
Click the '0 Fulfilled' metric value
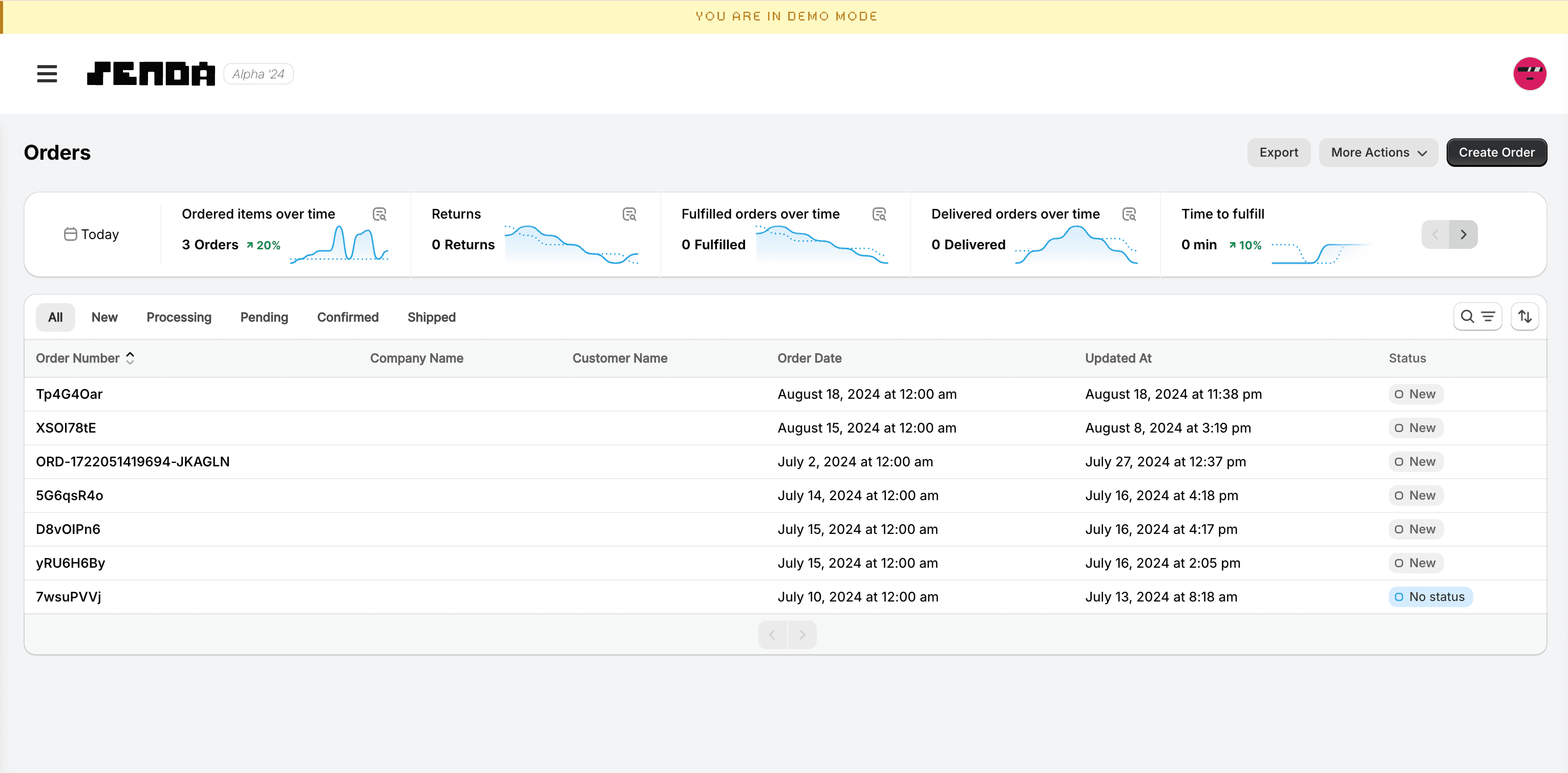[713, 245]
